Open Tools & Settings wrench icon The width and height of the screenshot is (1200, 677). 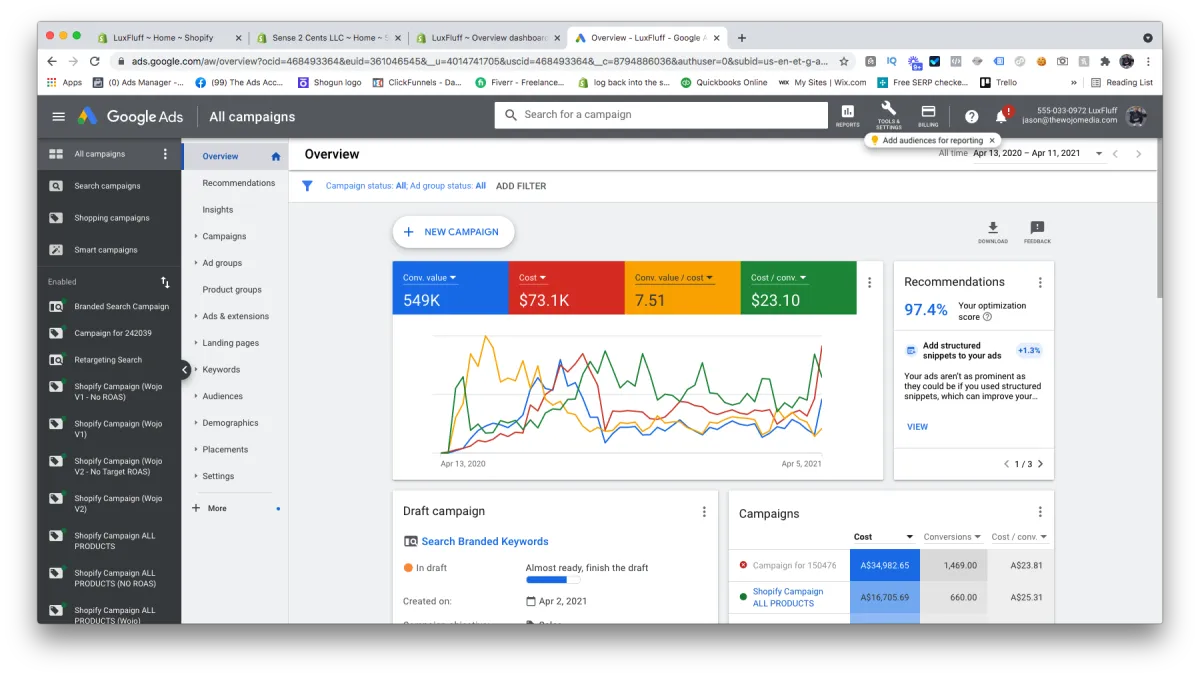point(888,115)
